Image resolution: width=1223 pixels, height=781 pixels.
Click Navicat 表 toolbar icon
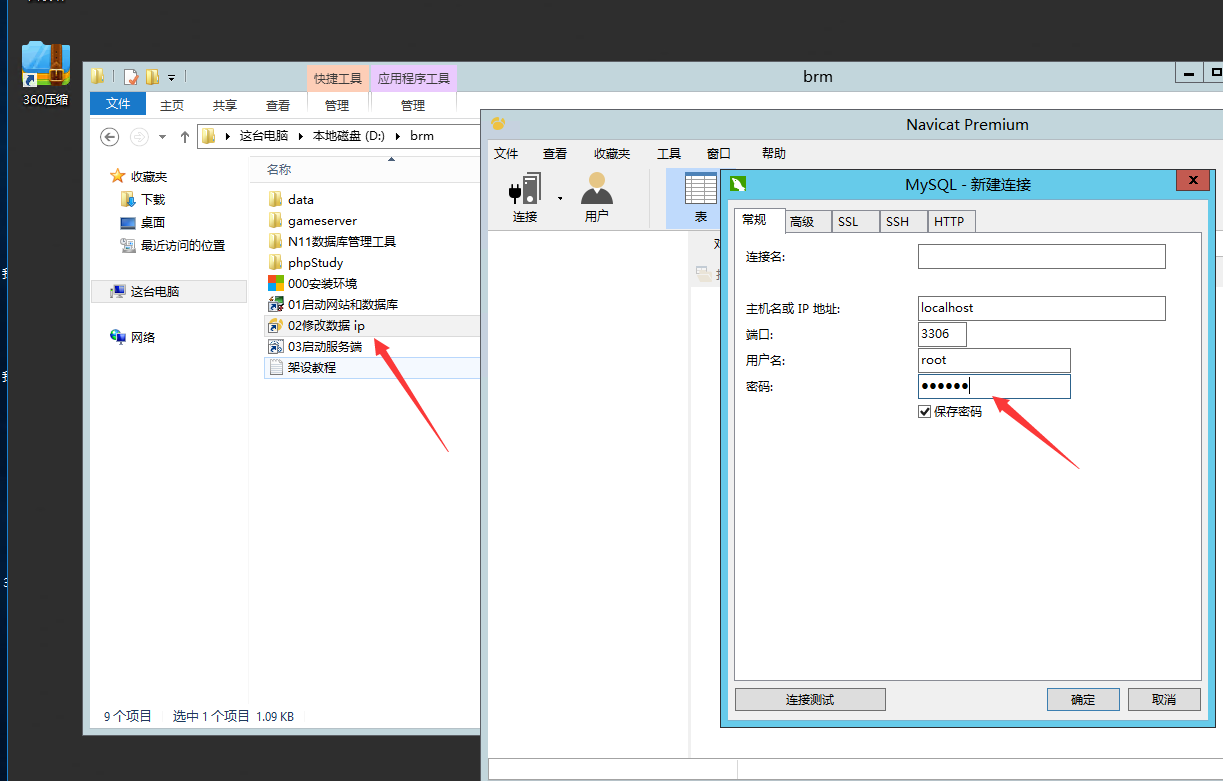tap(701, 197)
